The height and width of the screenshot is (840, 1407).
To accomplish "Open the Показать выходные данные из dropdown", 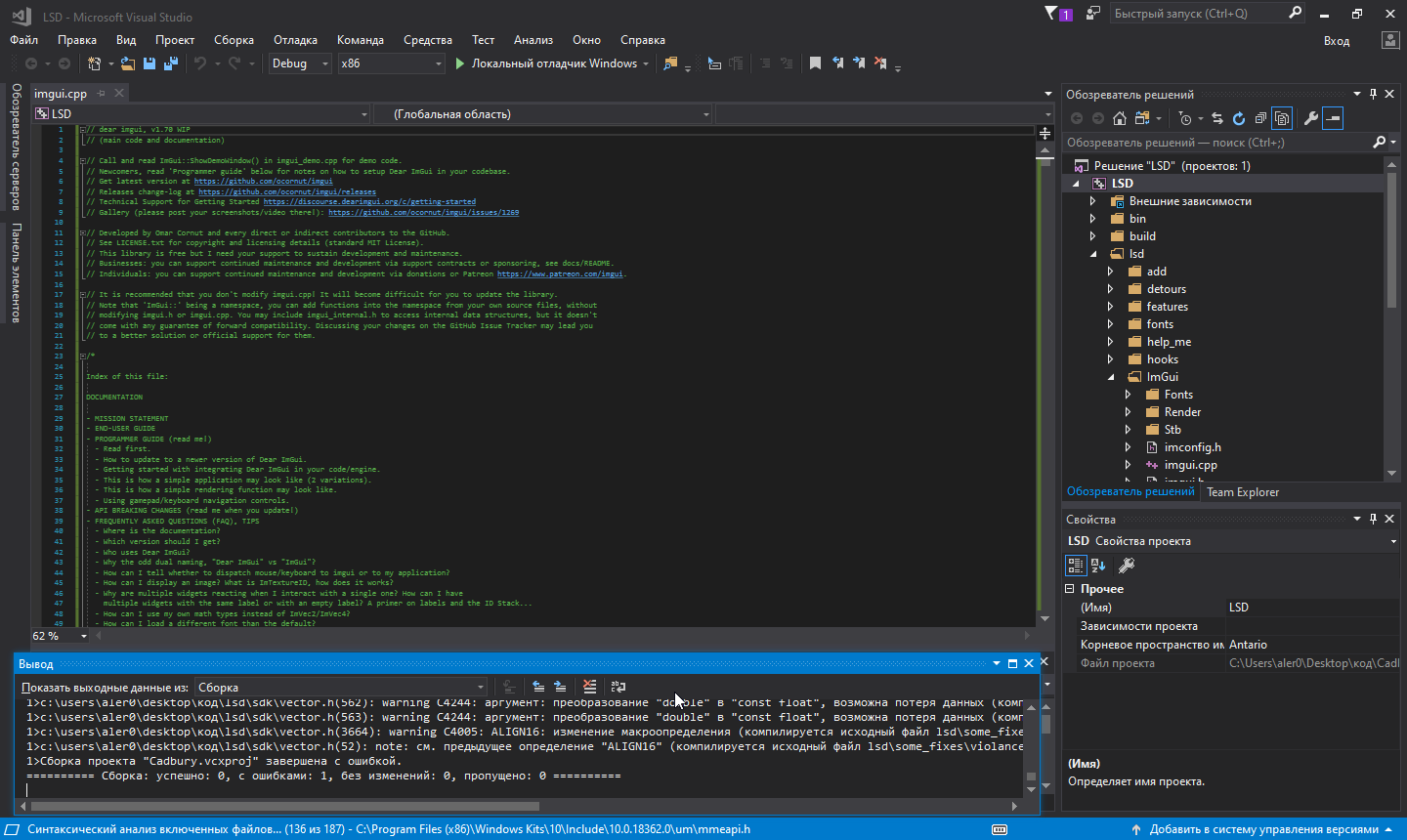I will tap(341, 688).
